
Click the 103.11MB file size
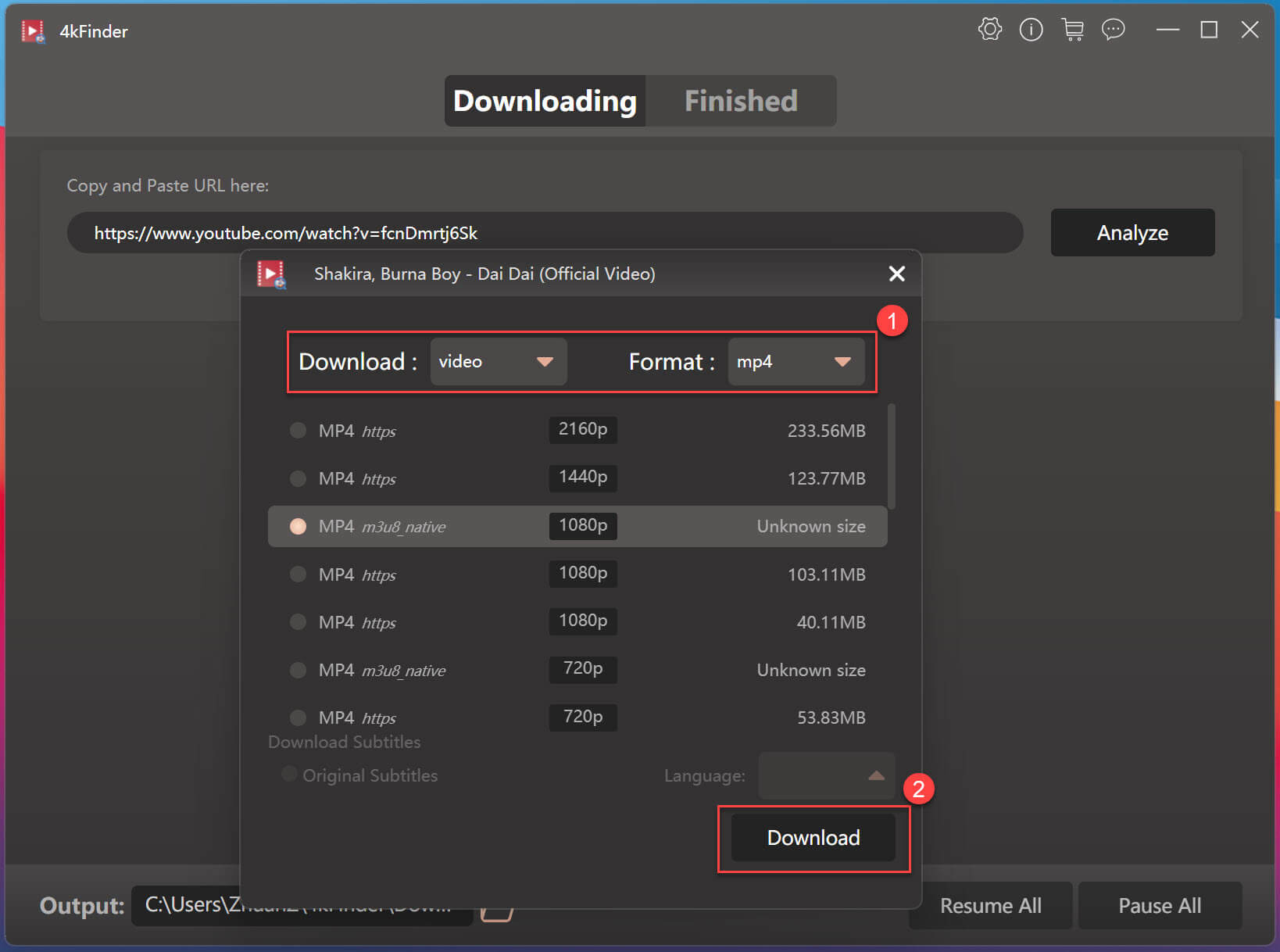(x=827, y=574)
